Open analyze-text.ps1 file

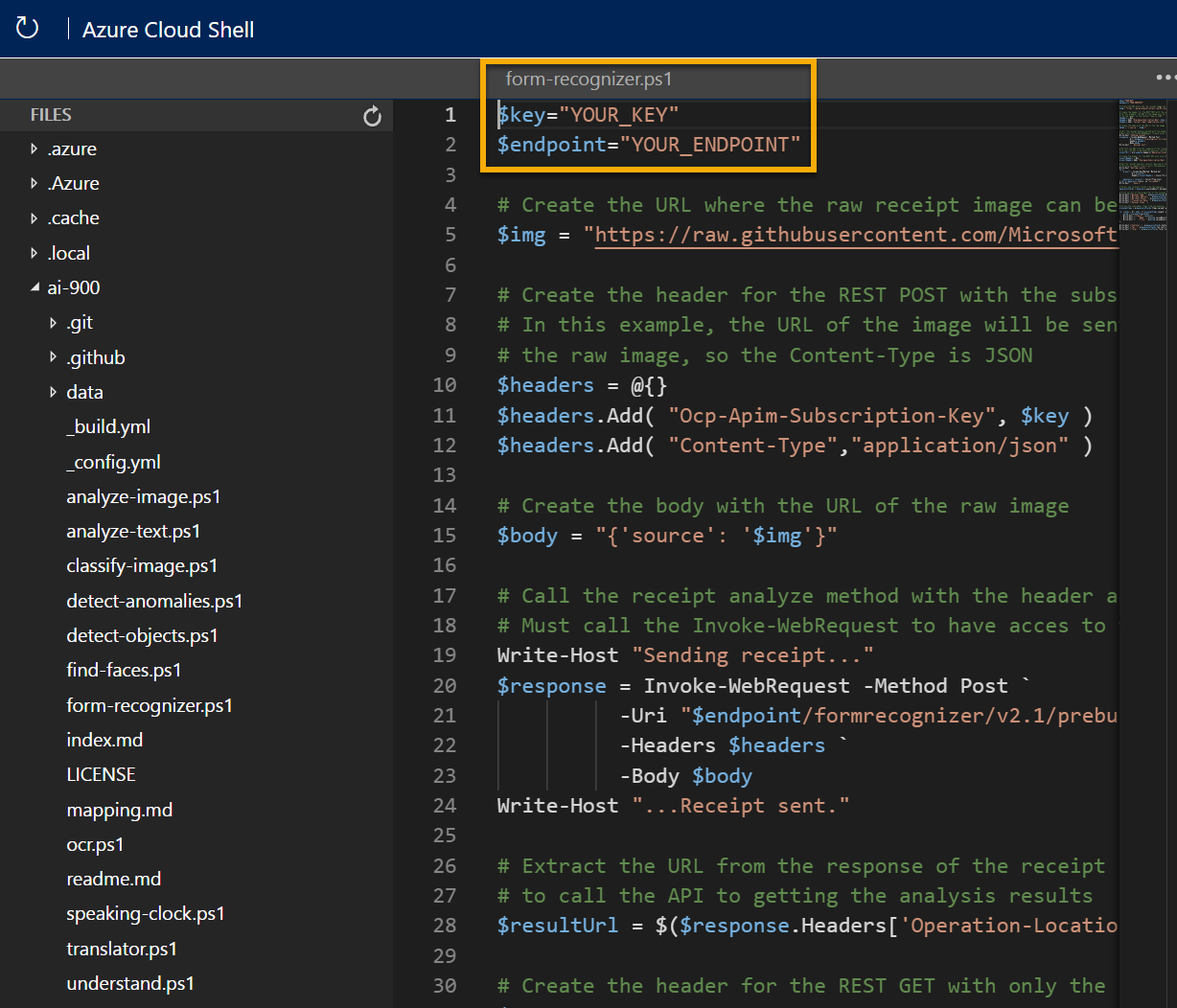(133, 531)
